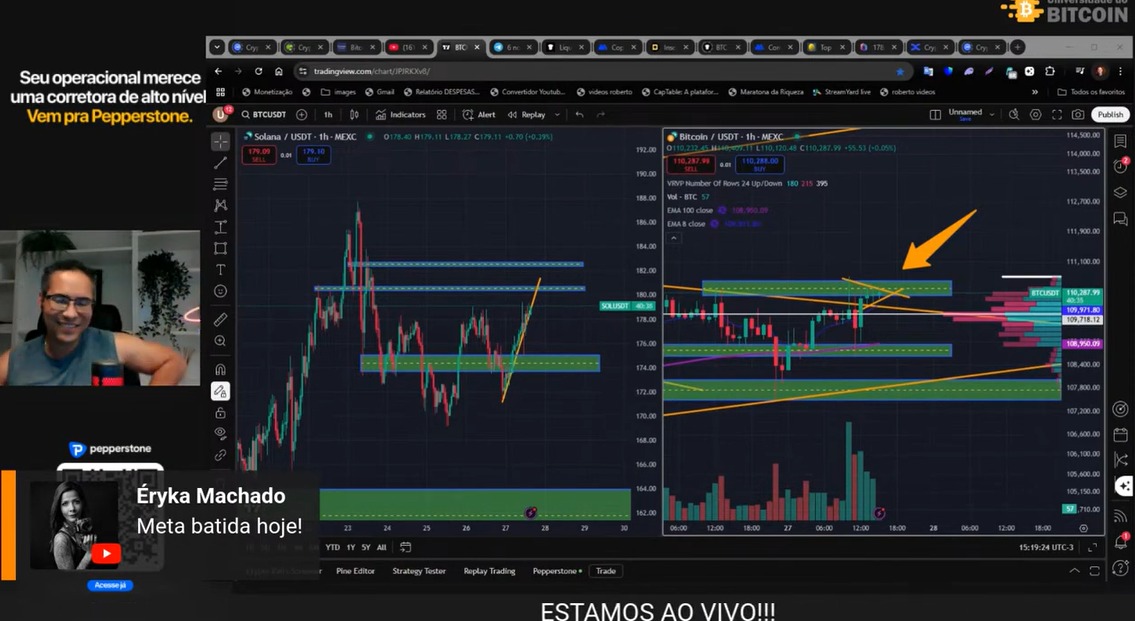The image size is (1135, 621).
Task: Select the Measure ruler tool
Action: 220,319
